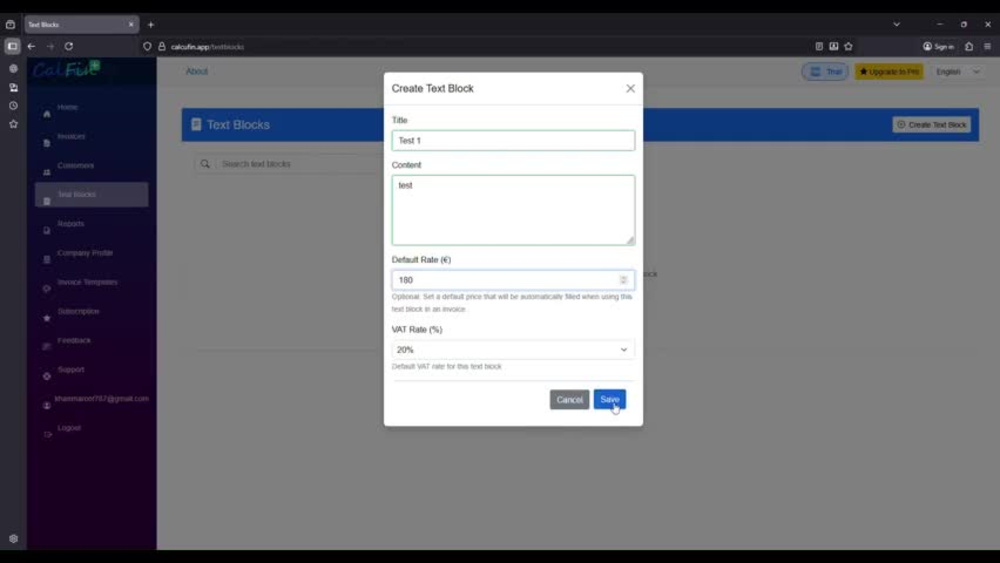Open Company Profile in the sidebar

coord(85,253)
